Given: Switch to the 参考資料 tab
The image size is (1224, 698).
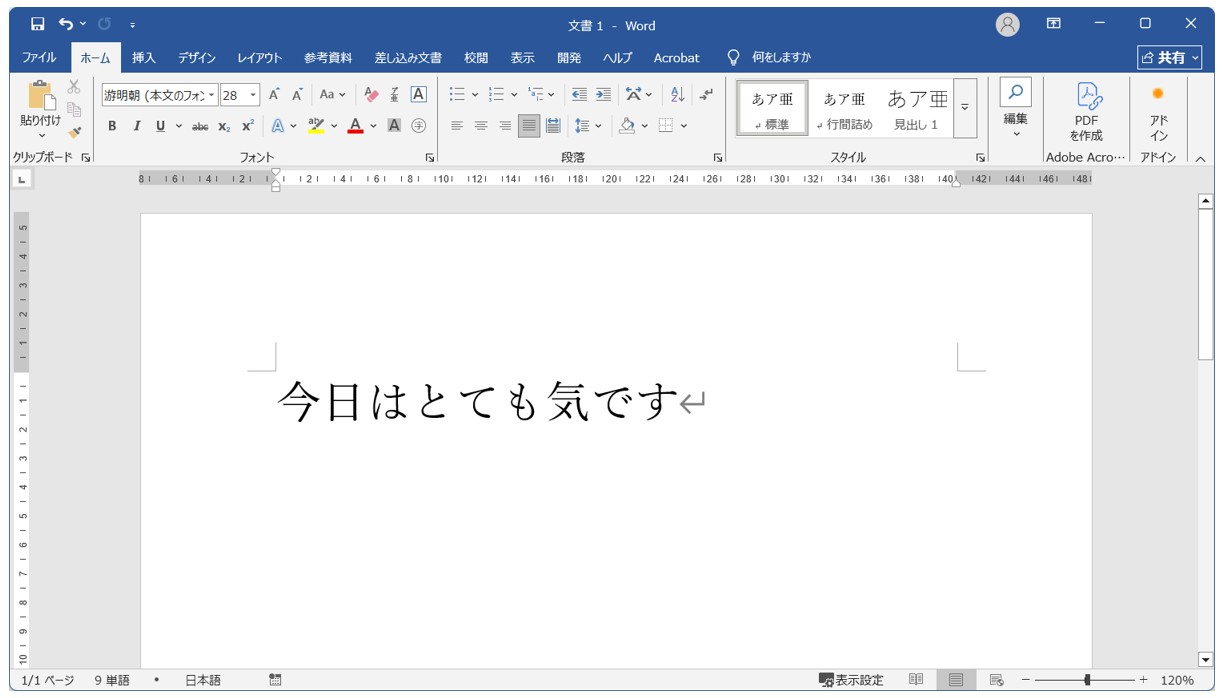Looking at the screenshot, I should (x=328, y=58).
